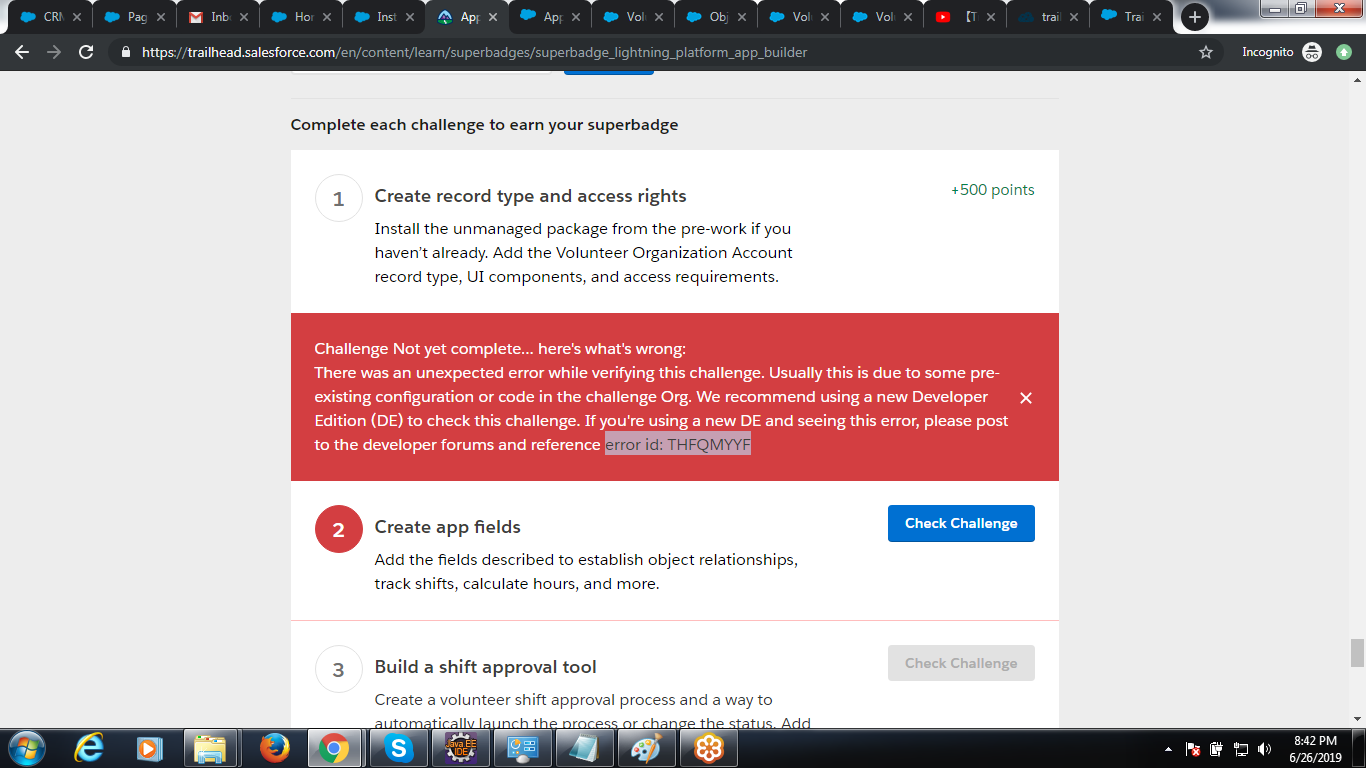Bookmark this page with the star icon
The height and width of the screenshot is (768, 1366).
(1206, 52)
